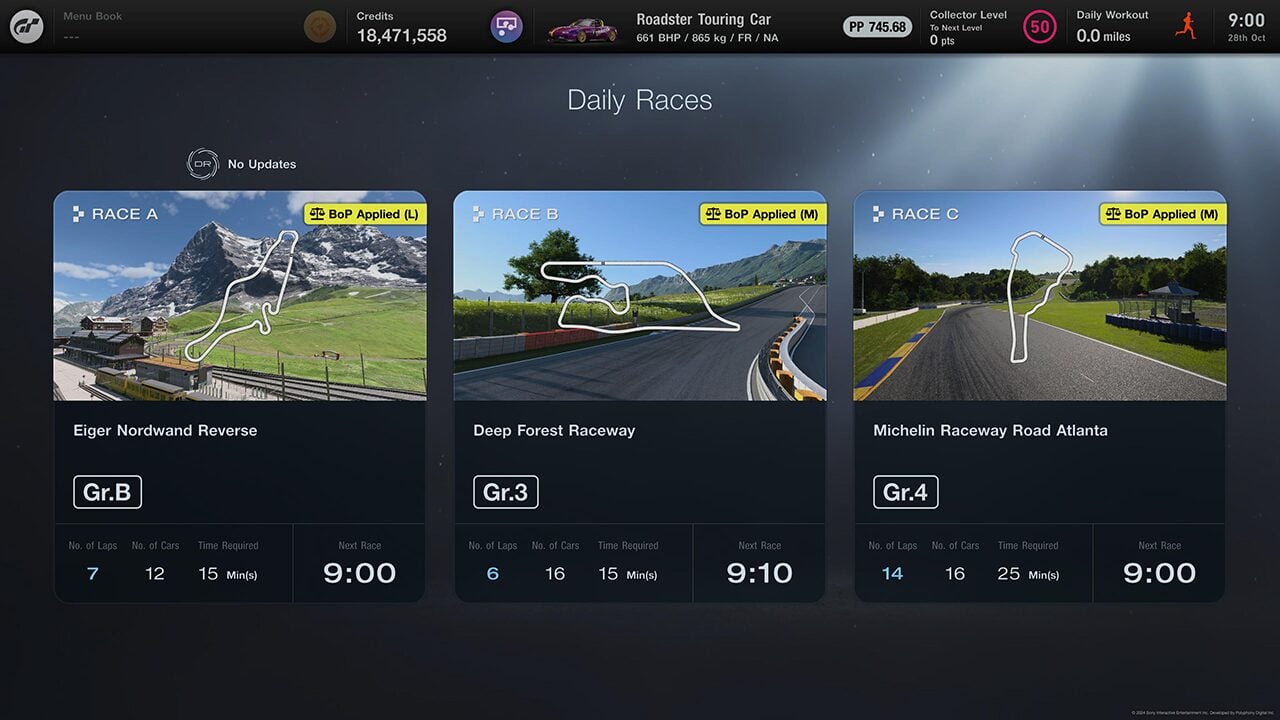This screenshot has height=720, width=1280.
Task: Click the No Updates status text
Action: click(x=262, y=164)
